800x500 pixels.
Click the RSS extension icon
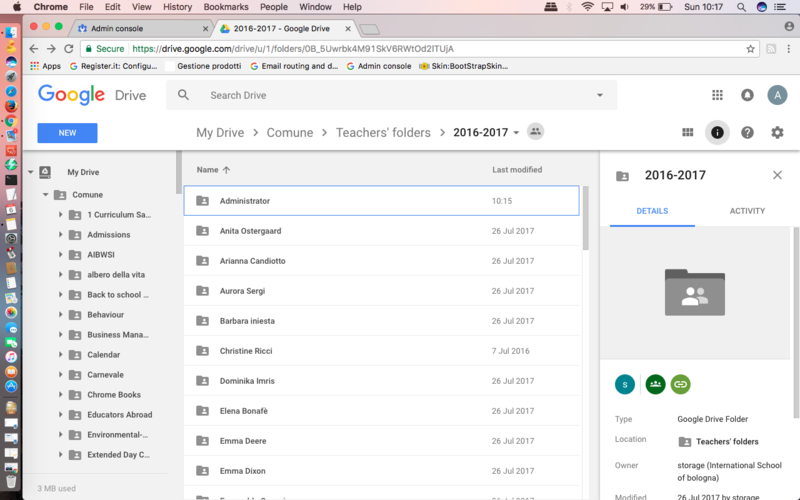(x=771, y=49)
